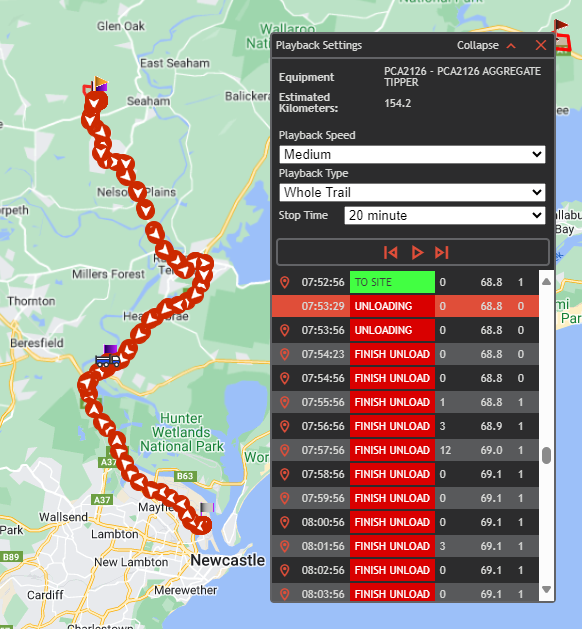The height and width of the screenshot is (629, 582).
Task: Click the Glen Oak map label
Action: point(121,26)
